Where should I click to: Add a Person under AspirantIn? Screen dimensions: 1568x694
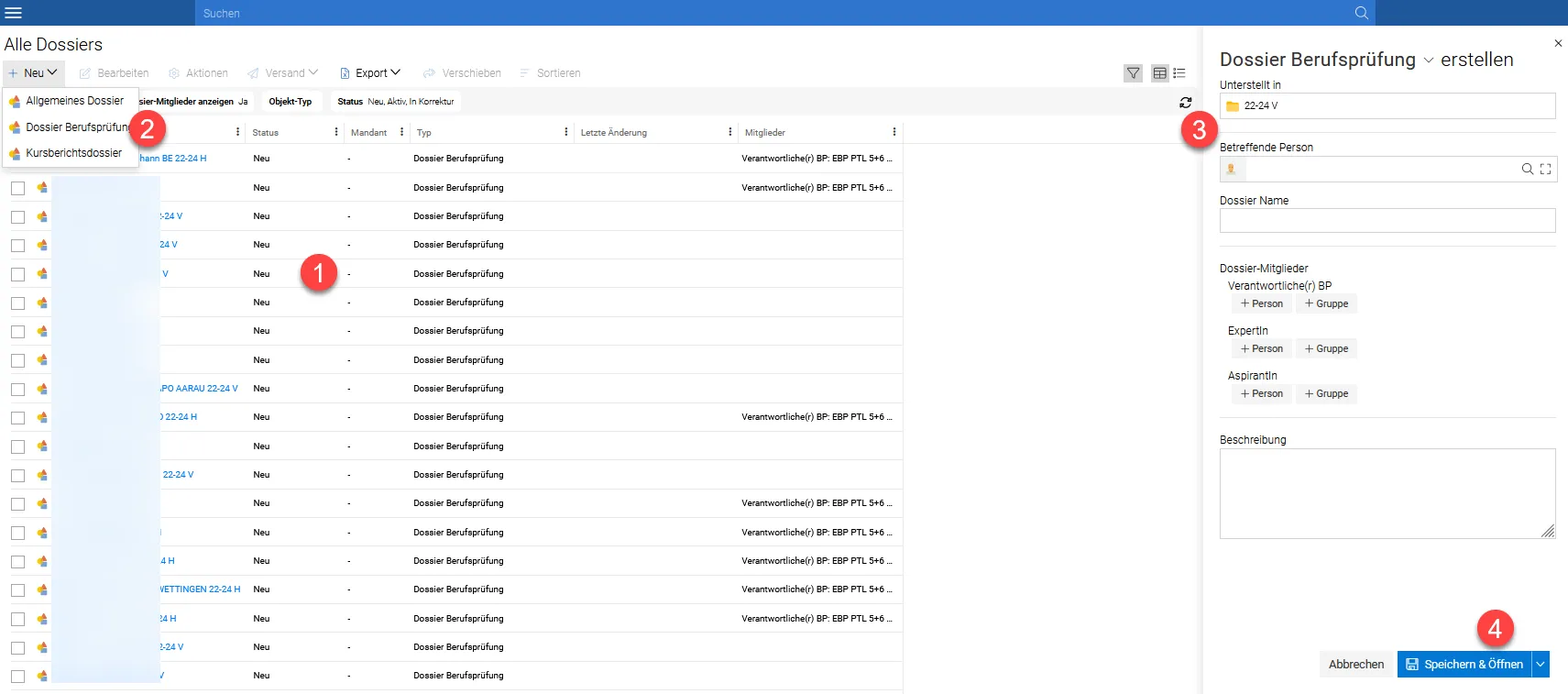point(1262,393)
